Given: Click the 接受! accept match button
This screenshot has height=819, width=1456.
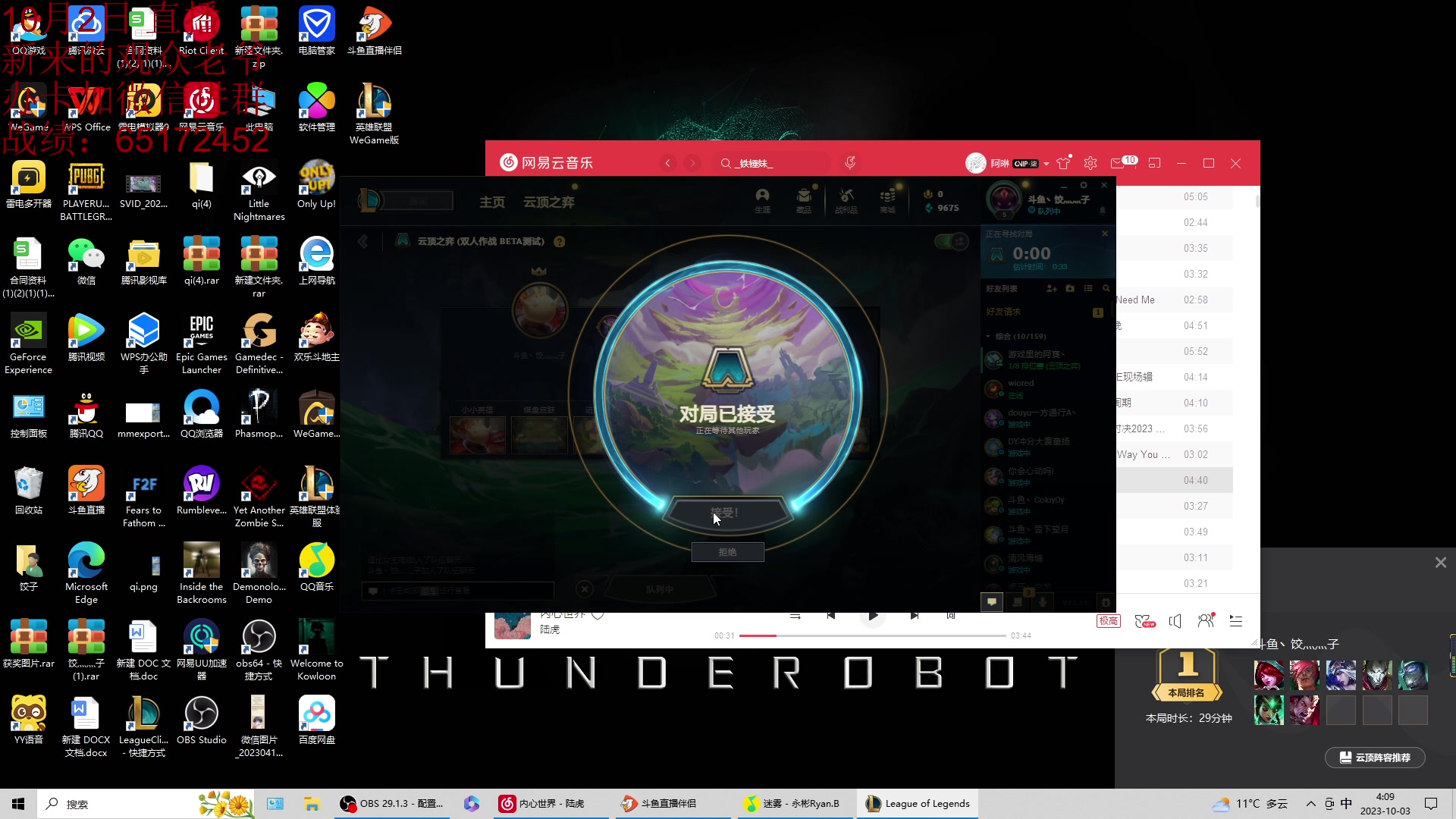Looking at the screenshot, I should (x=727, y=513).
